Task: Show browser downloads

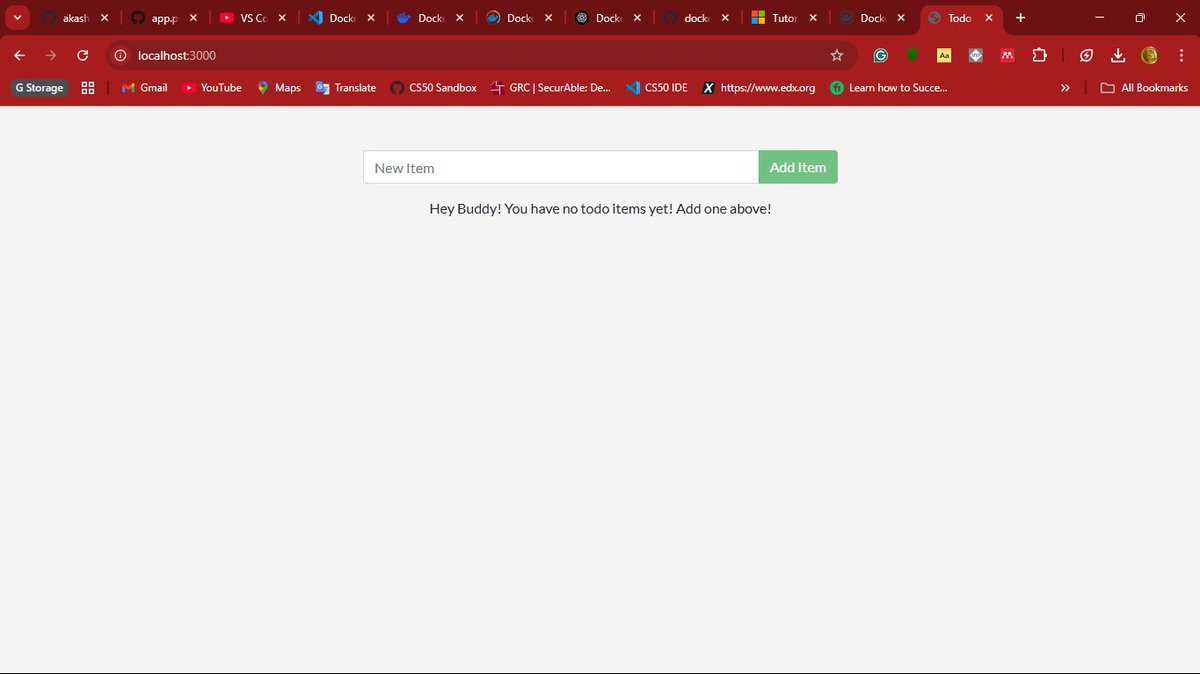Action: [x=1118, y=55]
